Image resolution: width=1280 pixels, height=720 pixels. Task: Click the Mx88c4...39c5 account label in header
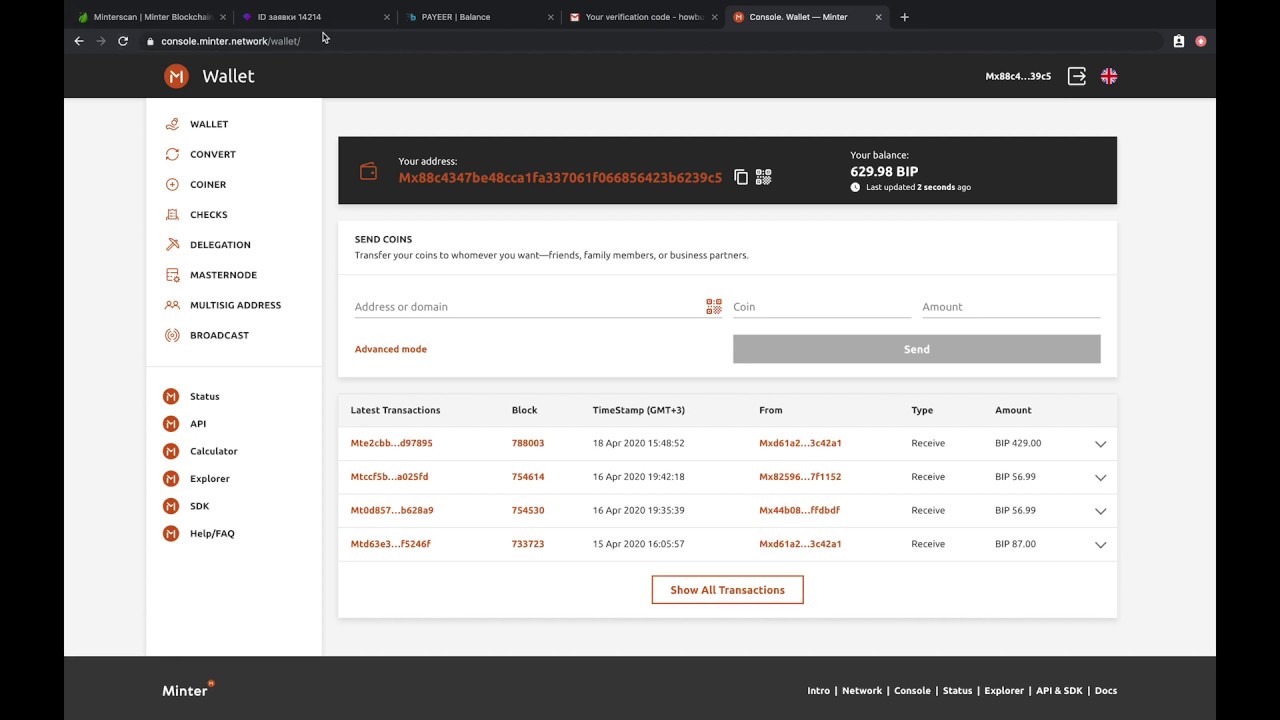tap(1018, 76)
